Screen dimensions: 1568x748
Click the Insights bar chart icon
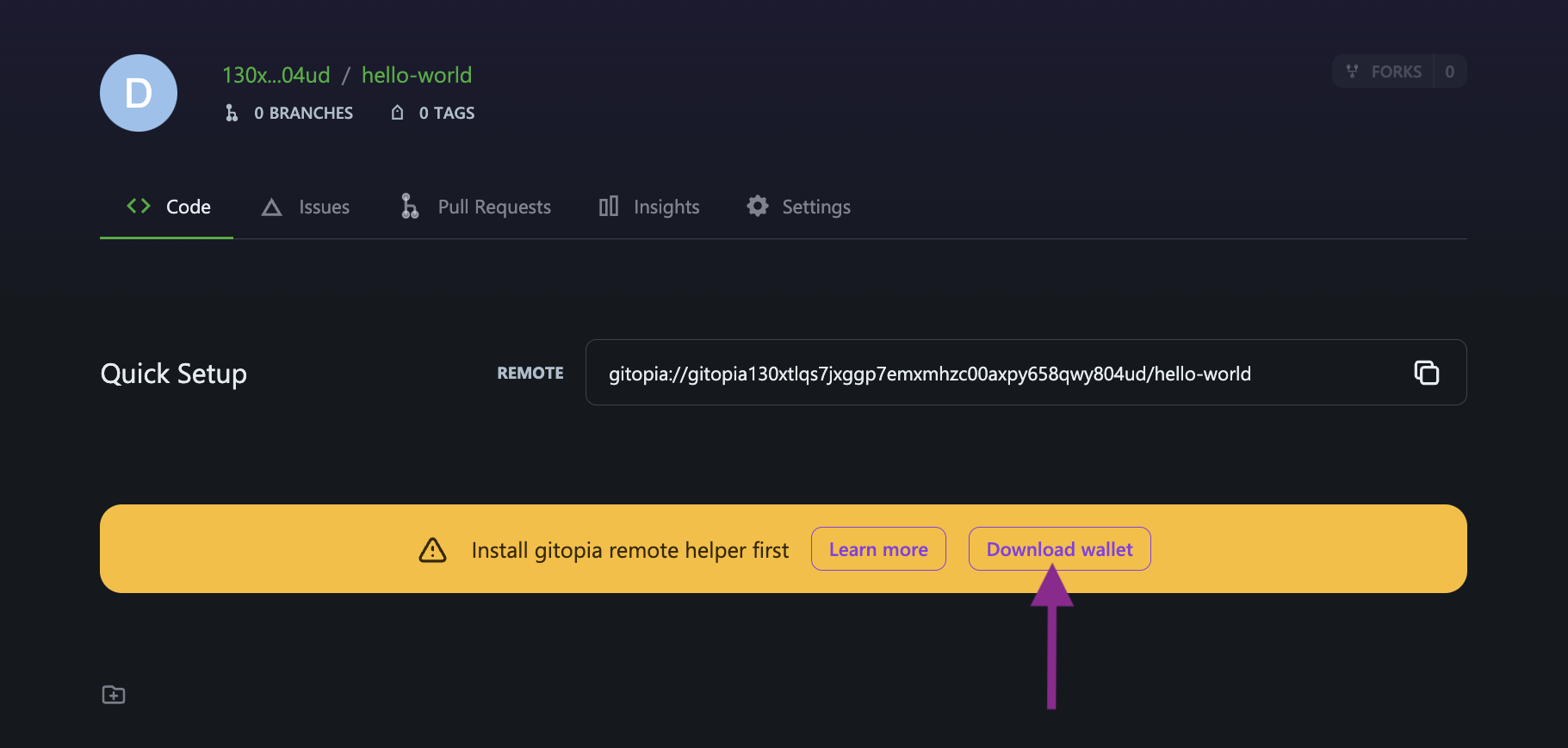tap(609, 206)
